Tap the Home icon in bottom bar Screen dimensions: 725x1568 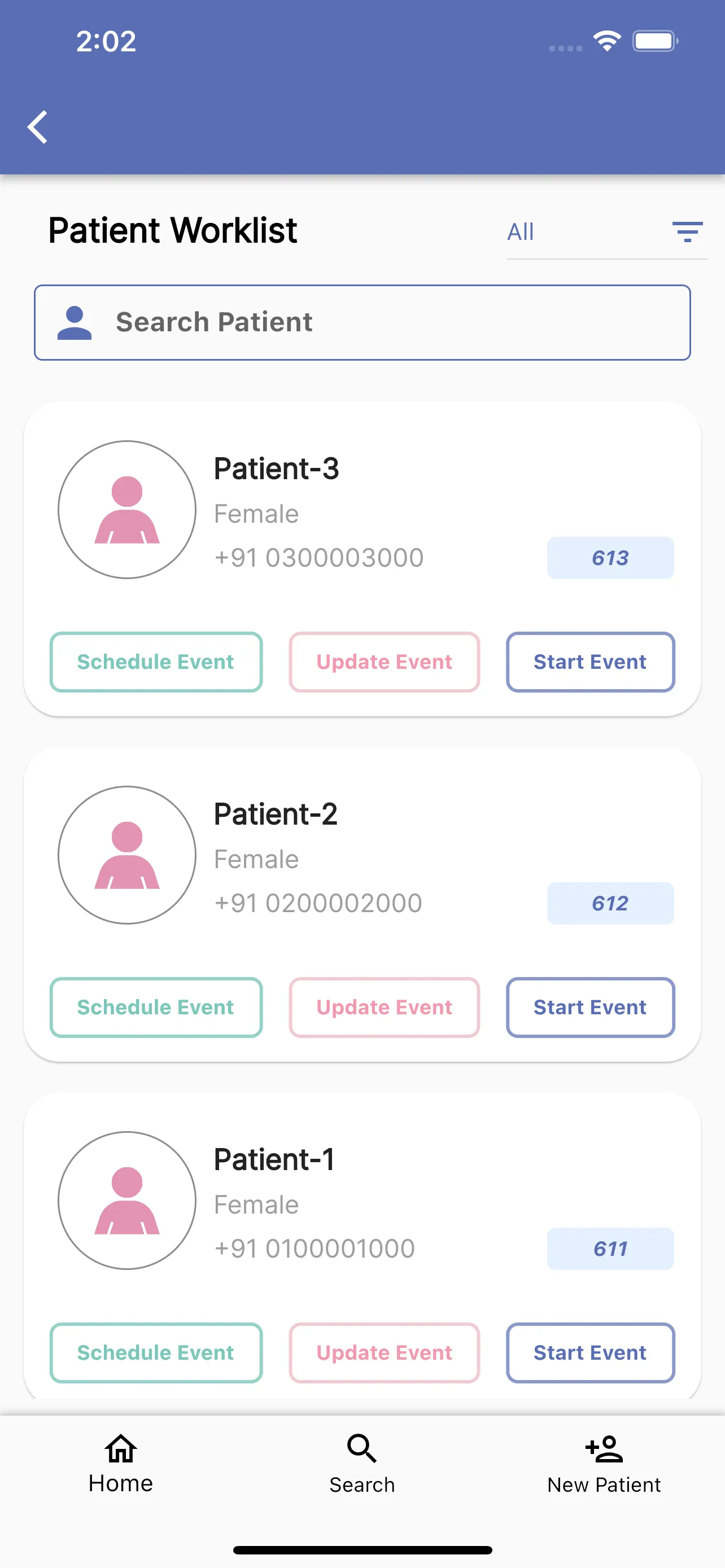coord(120,1448)
